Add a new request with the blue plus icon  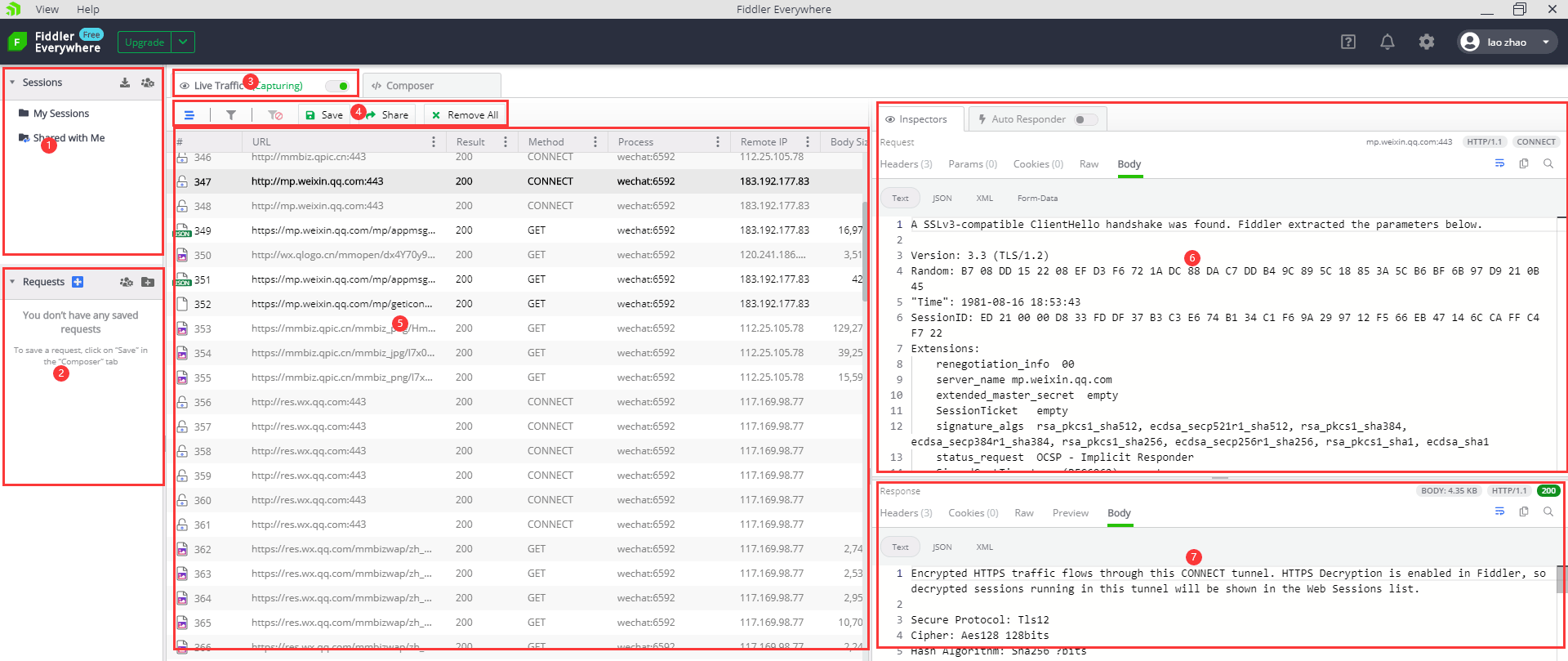(78, 282)
